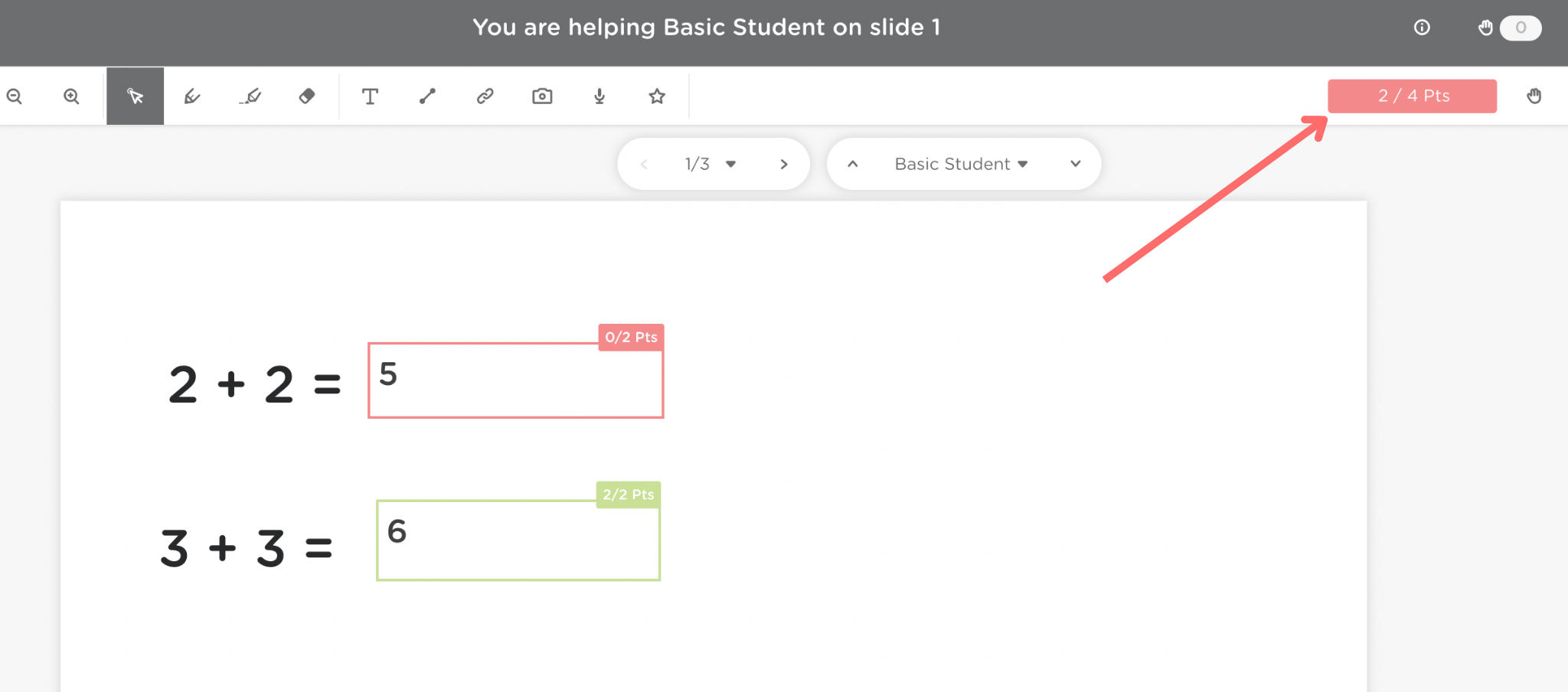Image resolution: width=1568 pixels, height=692 pixels.
Task: Open the 1/3 slide selector dropdown
Action: click(x=710, y=164)
